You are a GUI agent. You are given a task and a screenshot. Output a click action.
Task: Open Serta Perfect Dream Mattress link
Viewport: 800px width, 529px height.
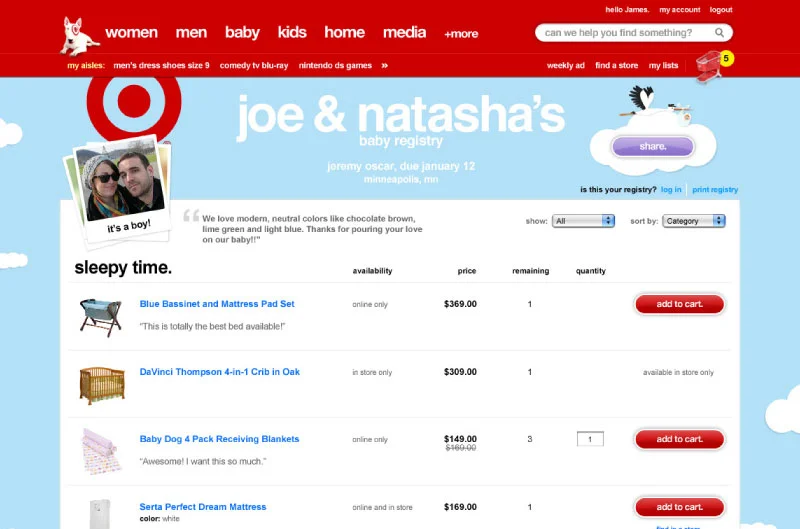[x=203, y=507]
